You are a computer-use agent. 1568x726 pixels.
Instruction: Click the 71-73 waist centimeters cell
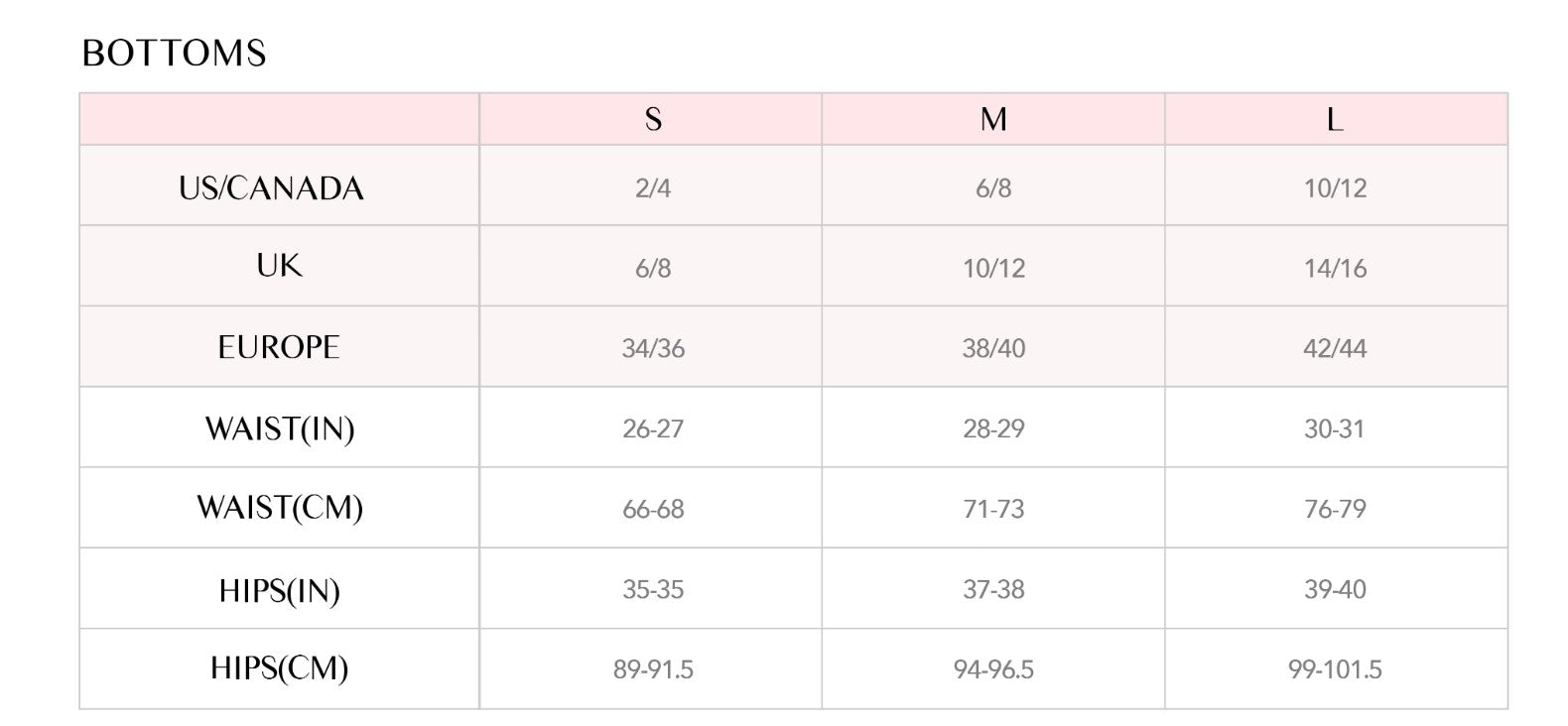tap(993, 509)
